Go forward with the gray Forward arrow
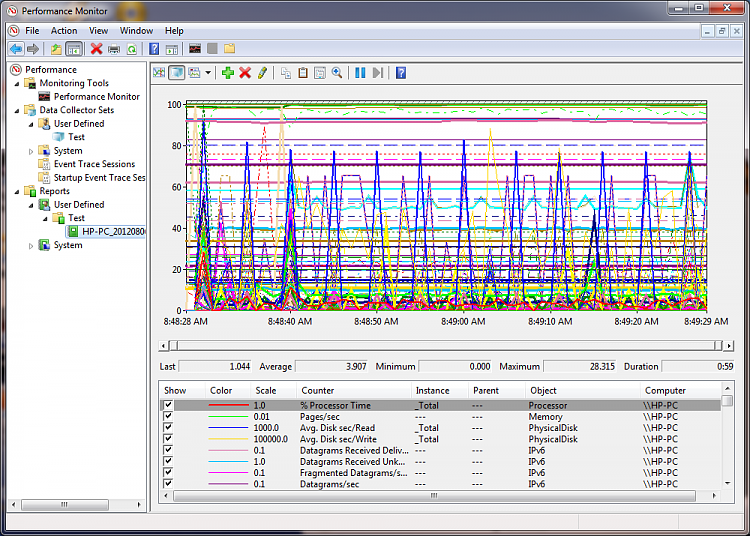 pyautogui.click(x=33, y=49)
